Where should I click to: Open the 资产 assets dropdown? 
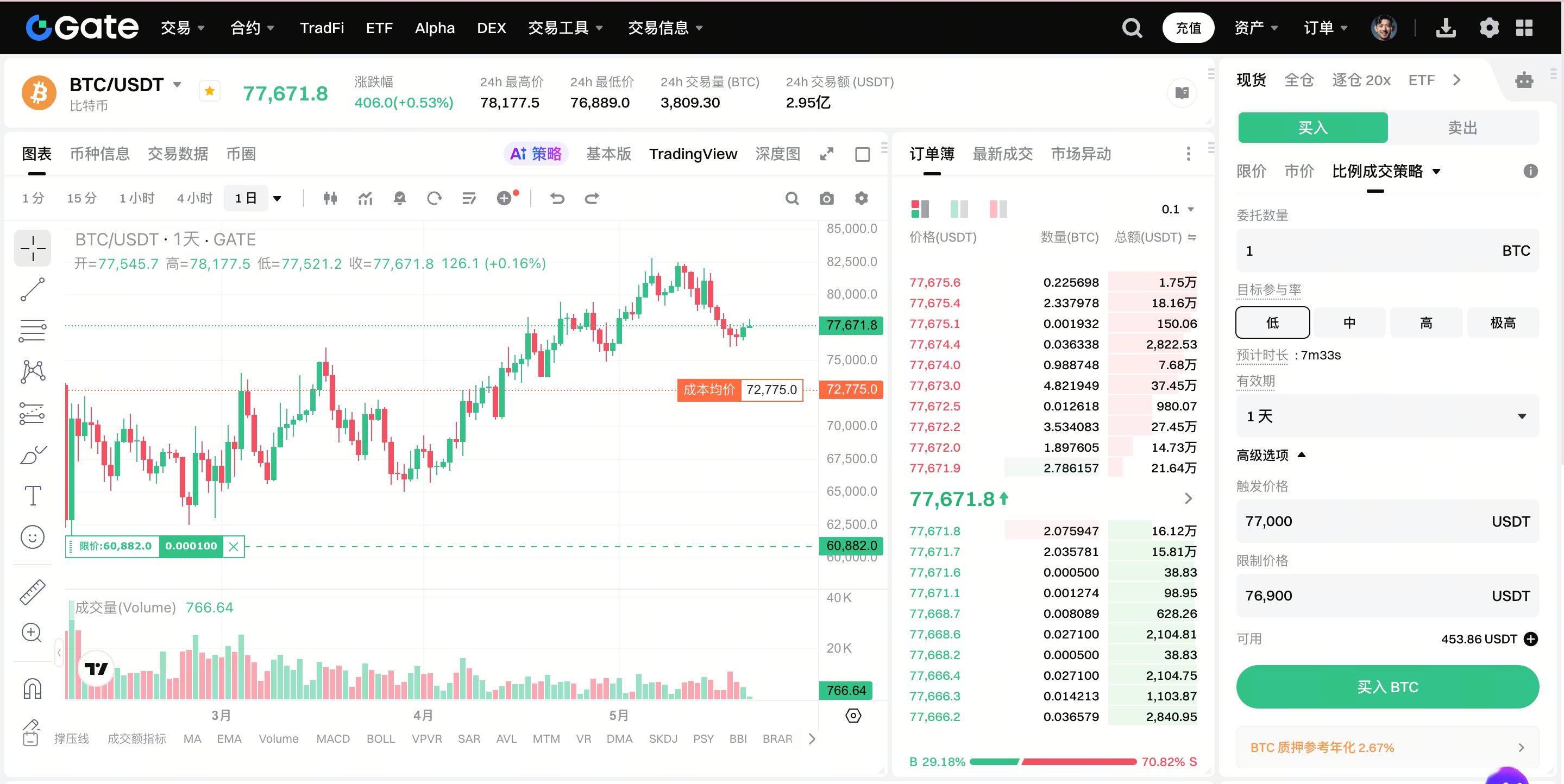coord(1256,28)
